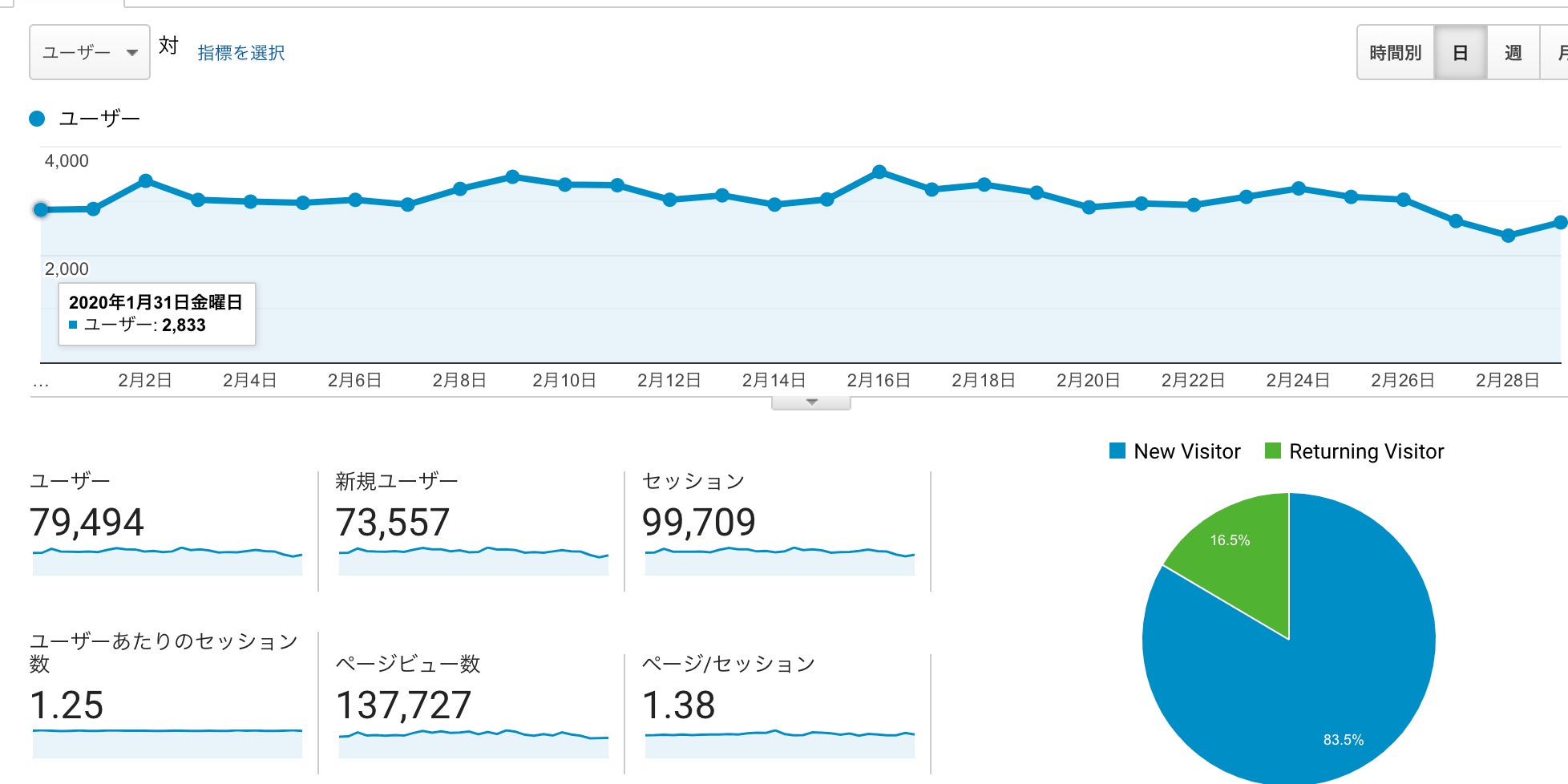Click the New Visitor blue legend swatch

[x=1117, y=451]
